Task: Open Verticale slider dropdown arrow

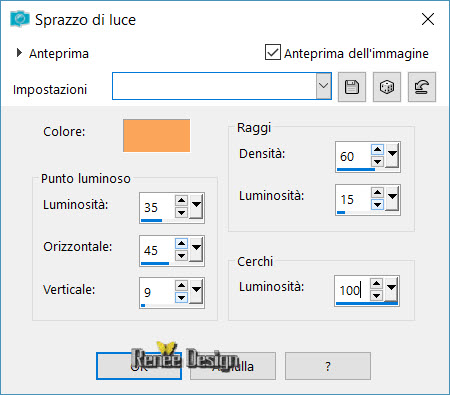Action: tap(196, 291)
